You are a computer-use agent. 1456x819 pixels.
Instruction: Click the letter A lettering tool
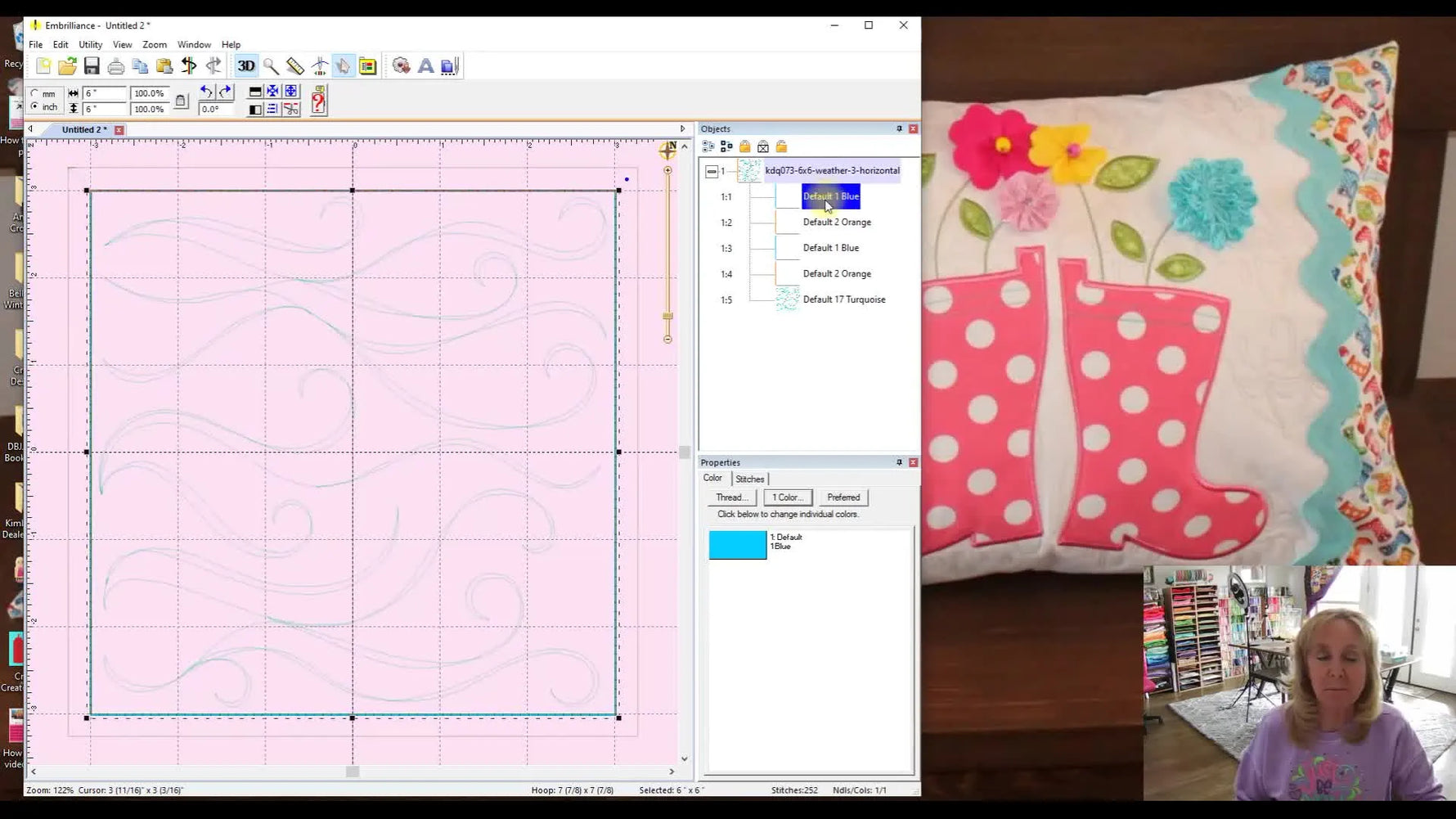[425, 66]
